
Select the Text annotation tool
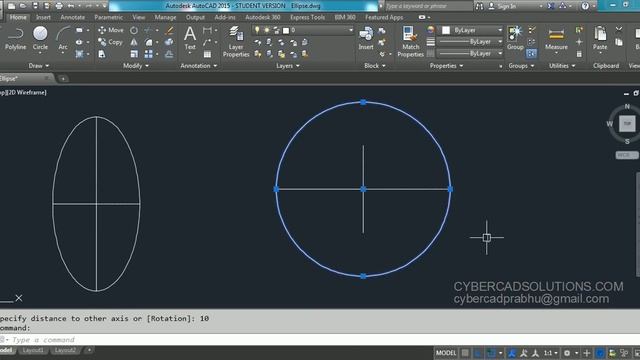(190, 38)
